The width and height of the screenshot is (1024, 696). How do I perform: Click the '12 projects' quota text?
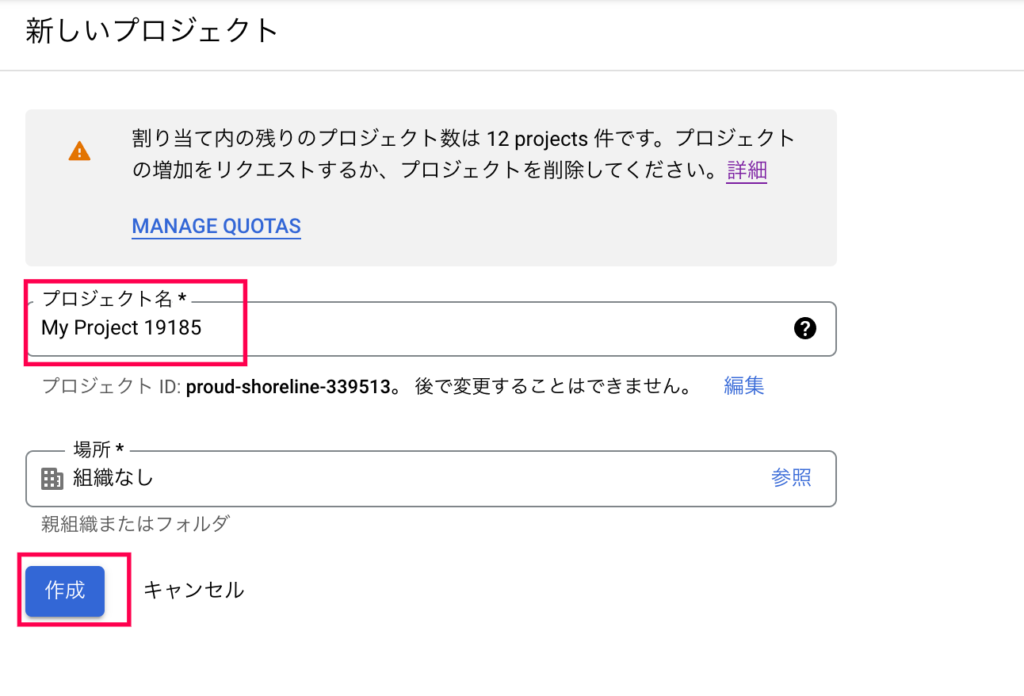(537, 138)
